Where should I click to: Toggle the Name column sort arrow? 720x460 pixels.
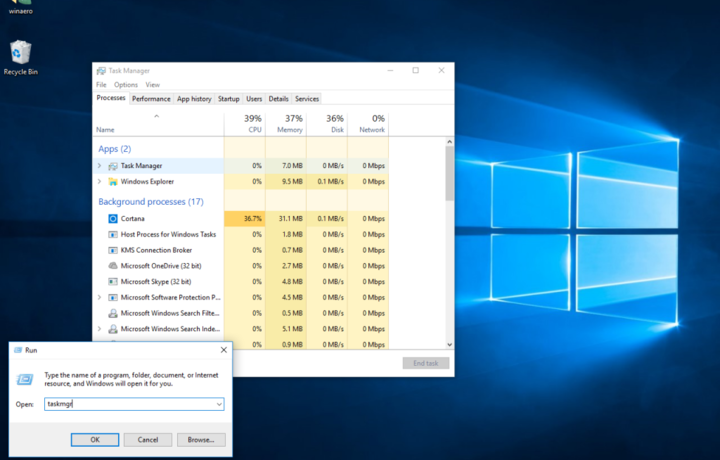[x=157, y=116]
